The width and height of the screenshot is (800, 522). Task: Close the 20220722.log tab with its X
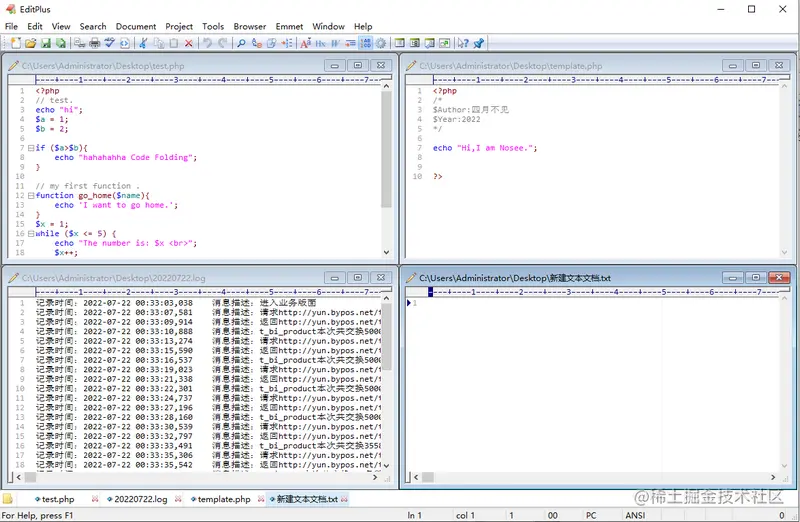click(178, 499)
